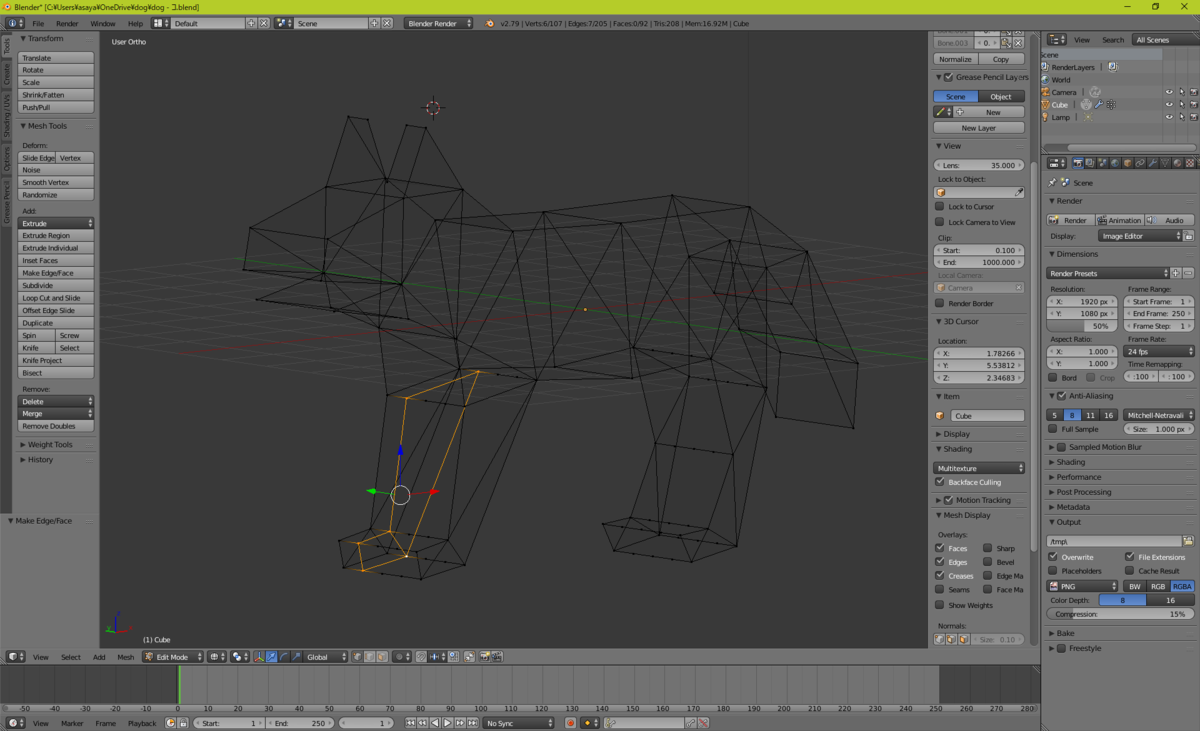Toggle the Render Border checkbox
This screenshot has width=1200, height=731.
click(940, 303)
